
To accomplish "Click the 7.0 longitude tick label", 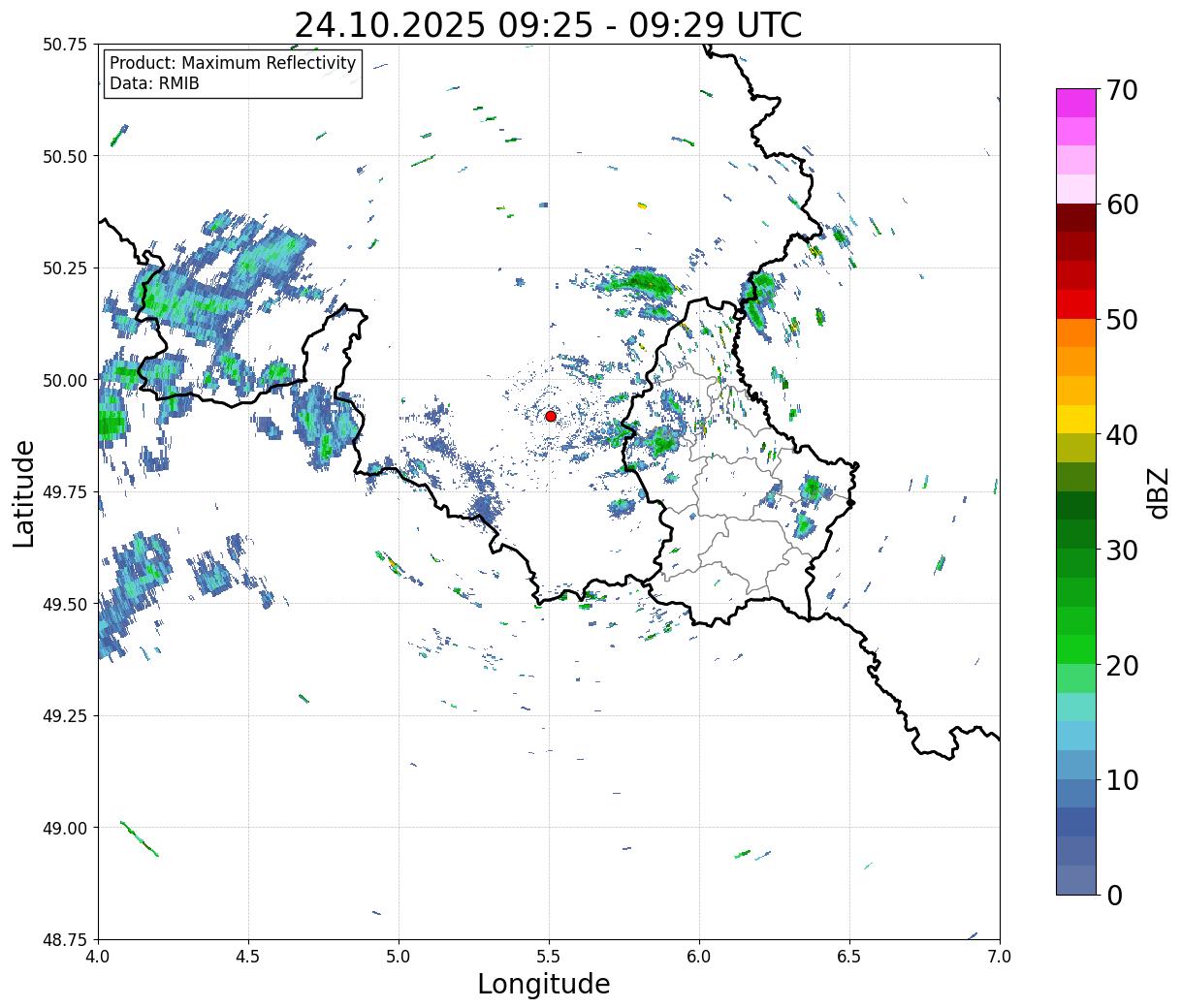I will [x=1000, y=957].
